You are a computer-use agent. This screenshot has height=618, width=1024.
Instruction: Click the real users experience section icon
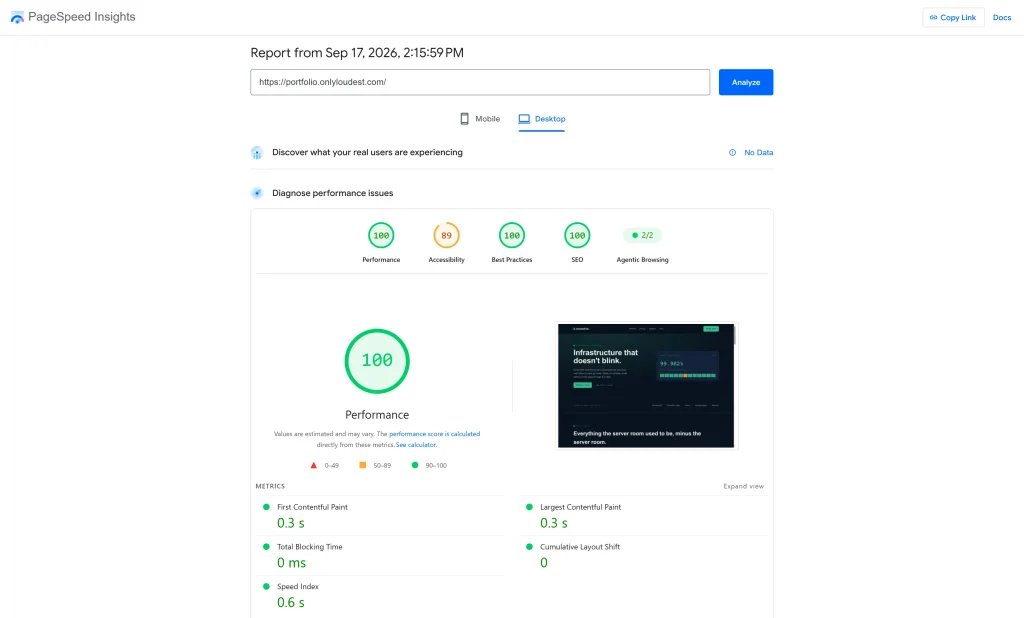257,153
